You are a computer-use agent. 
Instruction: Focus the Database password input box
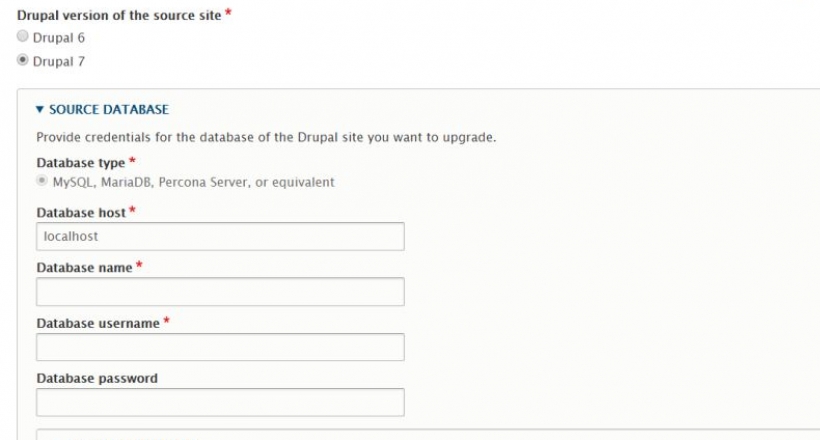pyautogui.click(x=220, y=402)
